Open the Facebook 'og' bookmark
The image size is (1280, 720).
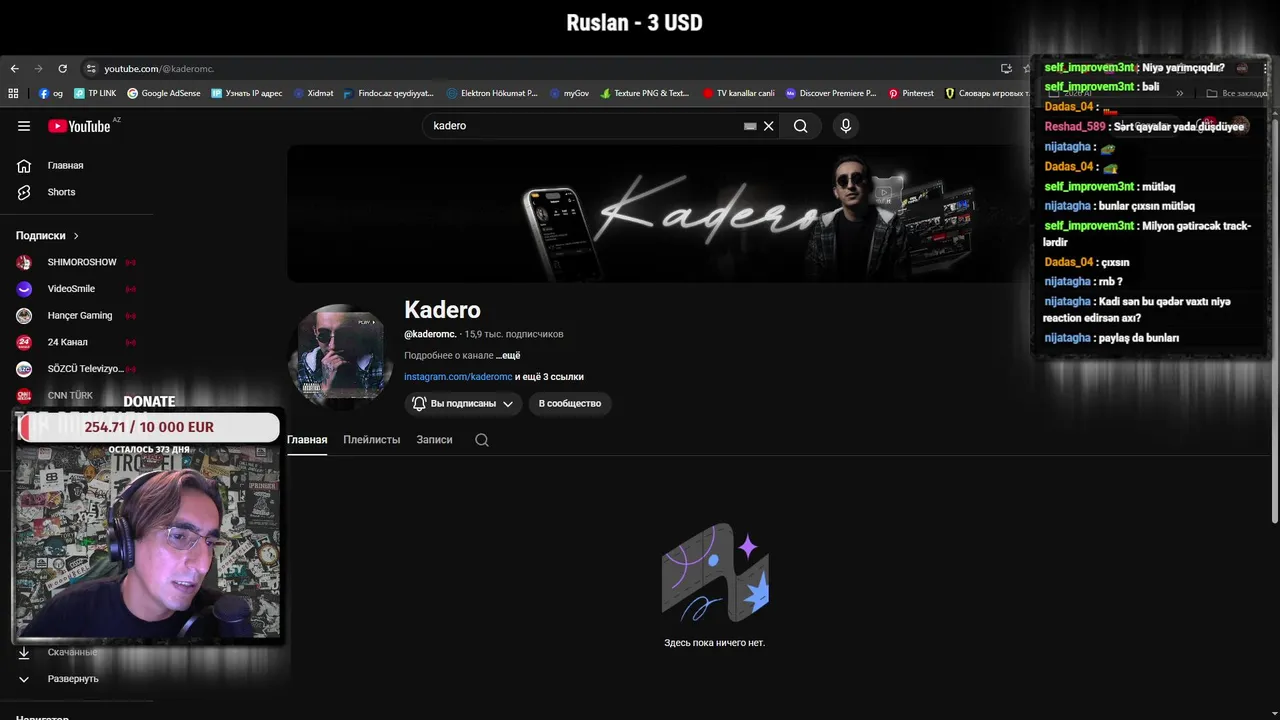pos(51,93)
